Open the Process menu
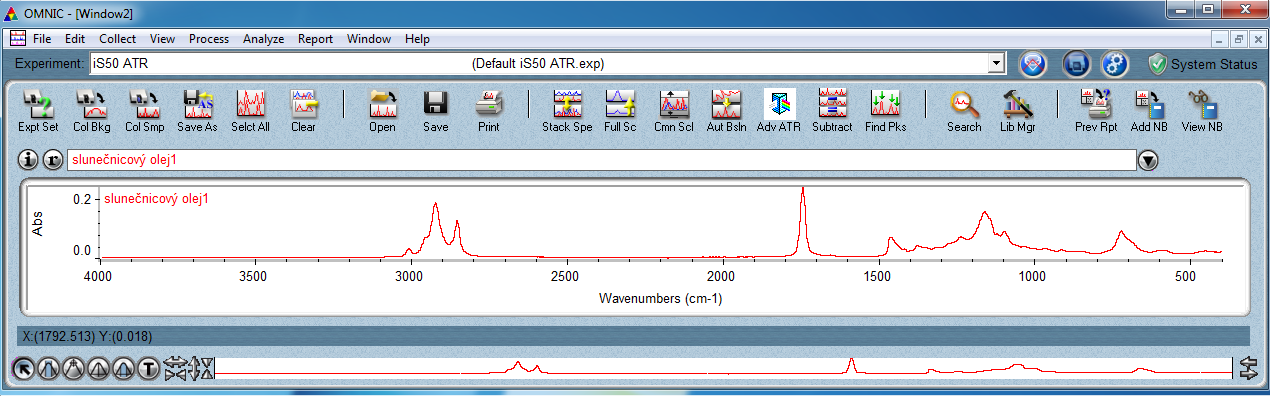Screen dimensions: 1270x396 208,39
